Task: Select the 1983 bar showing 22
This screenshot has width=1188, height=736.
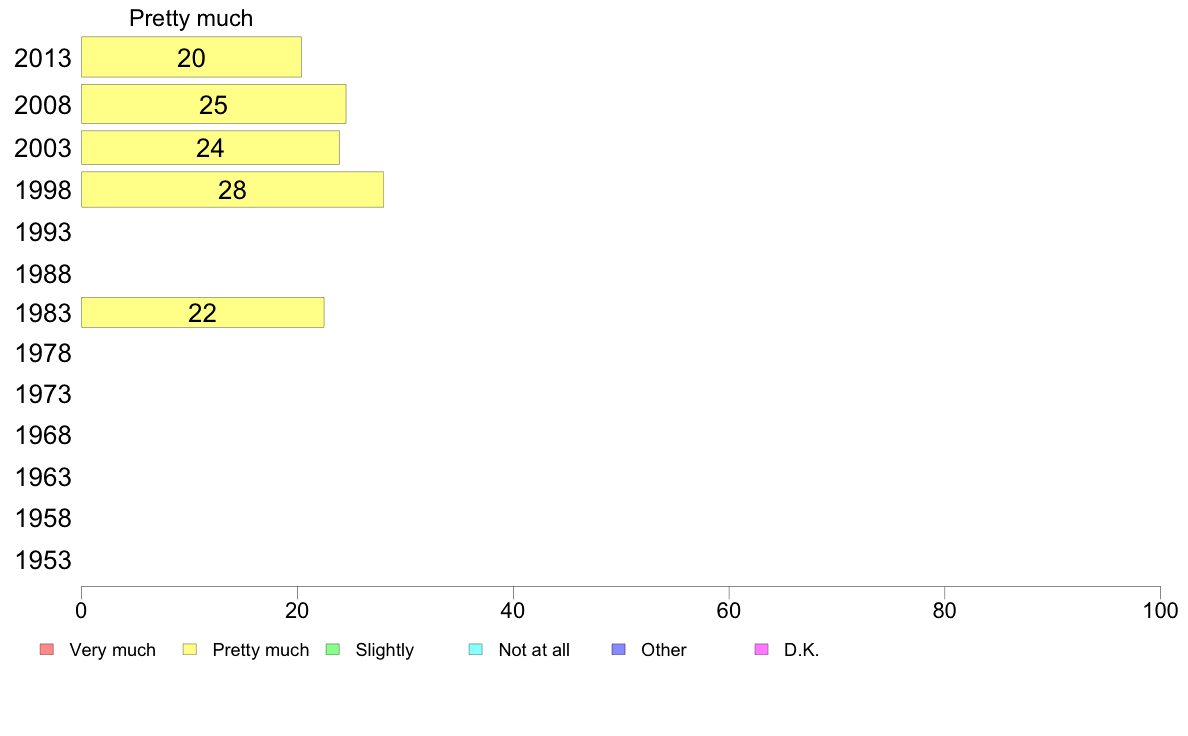Action: point(203,312)
